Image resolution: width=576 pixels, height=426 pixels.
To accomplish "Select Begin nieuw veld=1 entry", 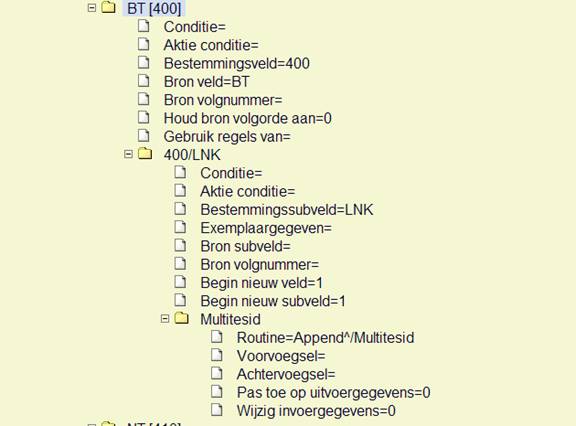I will tap(262, 283).
